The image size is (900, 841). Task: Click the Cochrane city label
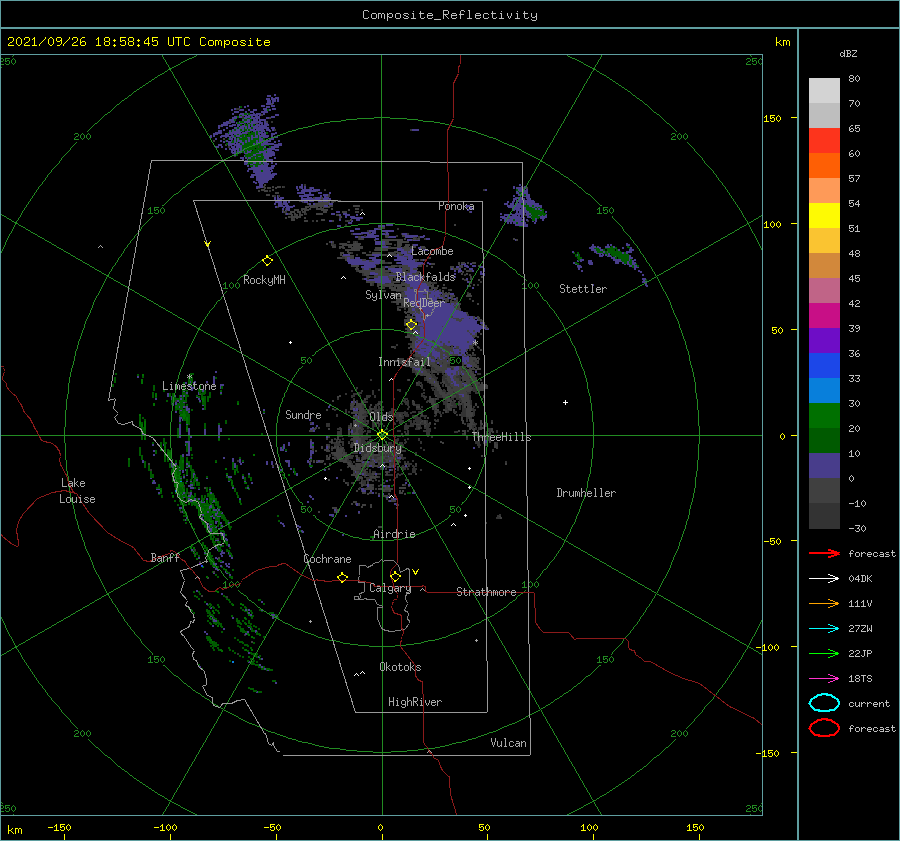(x=327, y=559)
